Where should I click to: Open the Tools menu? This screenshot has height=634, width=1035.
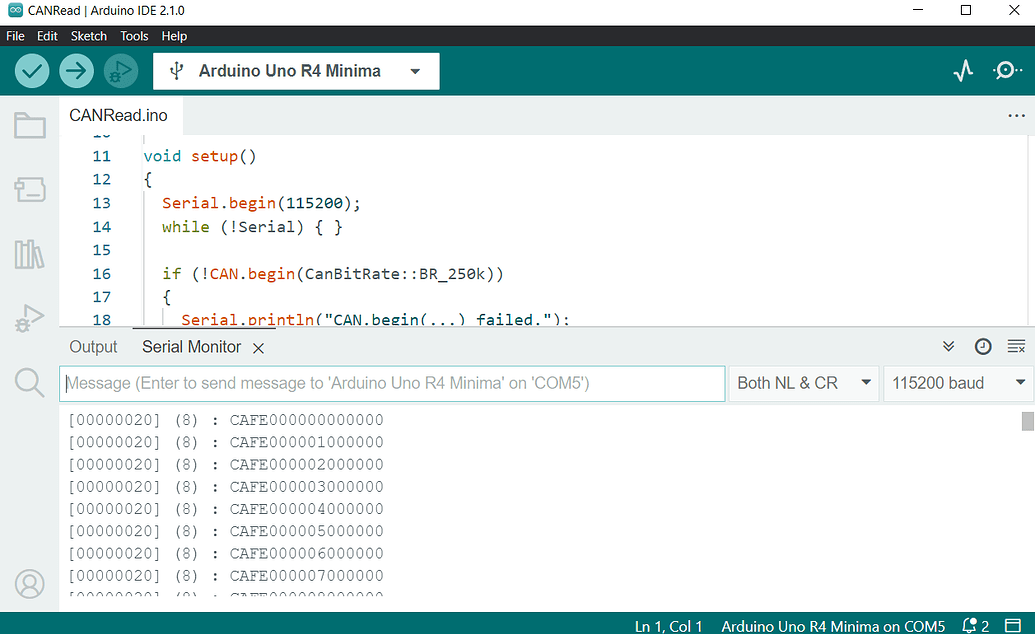click(x=134, y=35)
